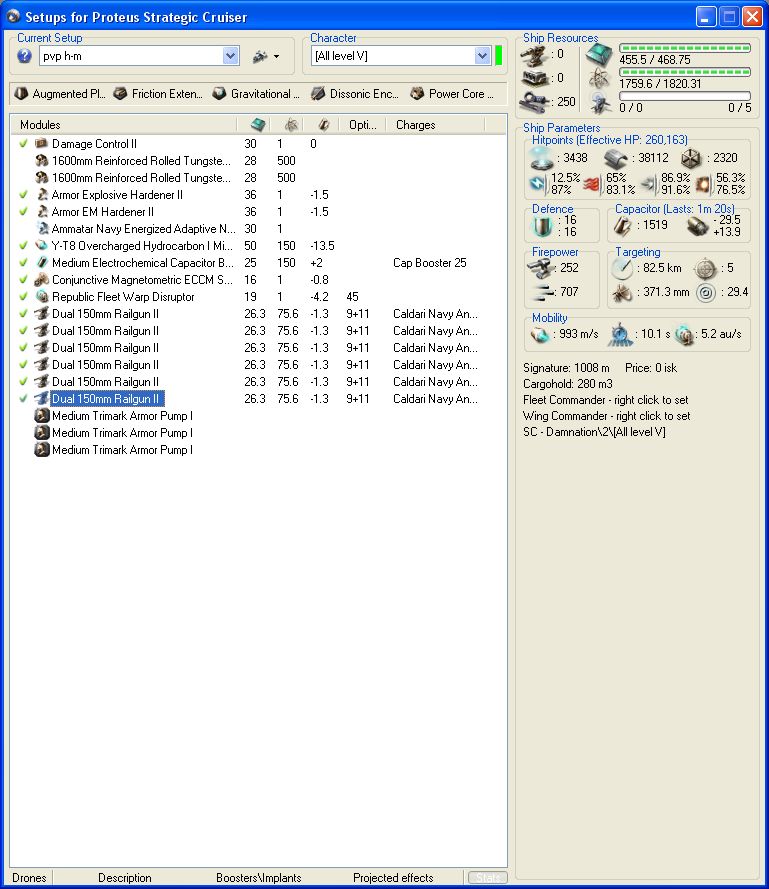Viewport: 769px width, 889px height.
Task: Click the launcher hardpoints icon
Action: (x=535, y=78)
